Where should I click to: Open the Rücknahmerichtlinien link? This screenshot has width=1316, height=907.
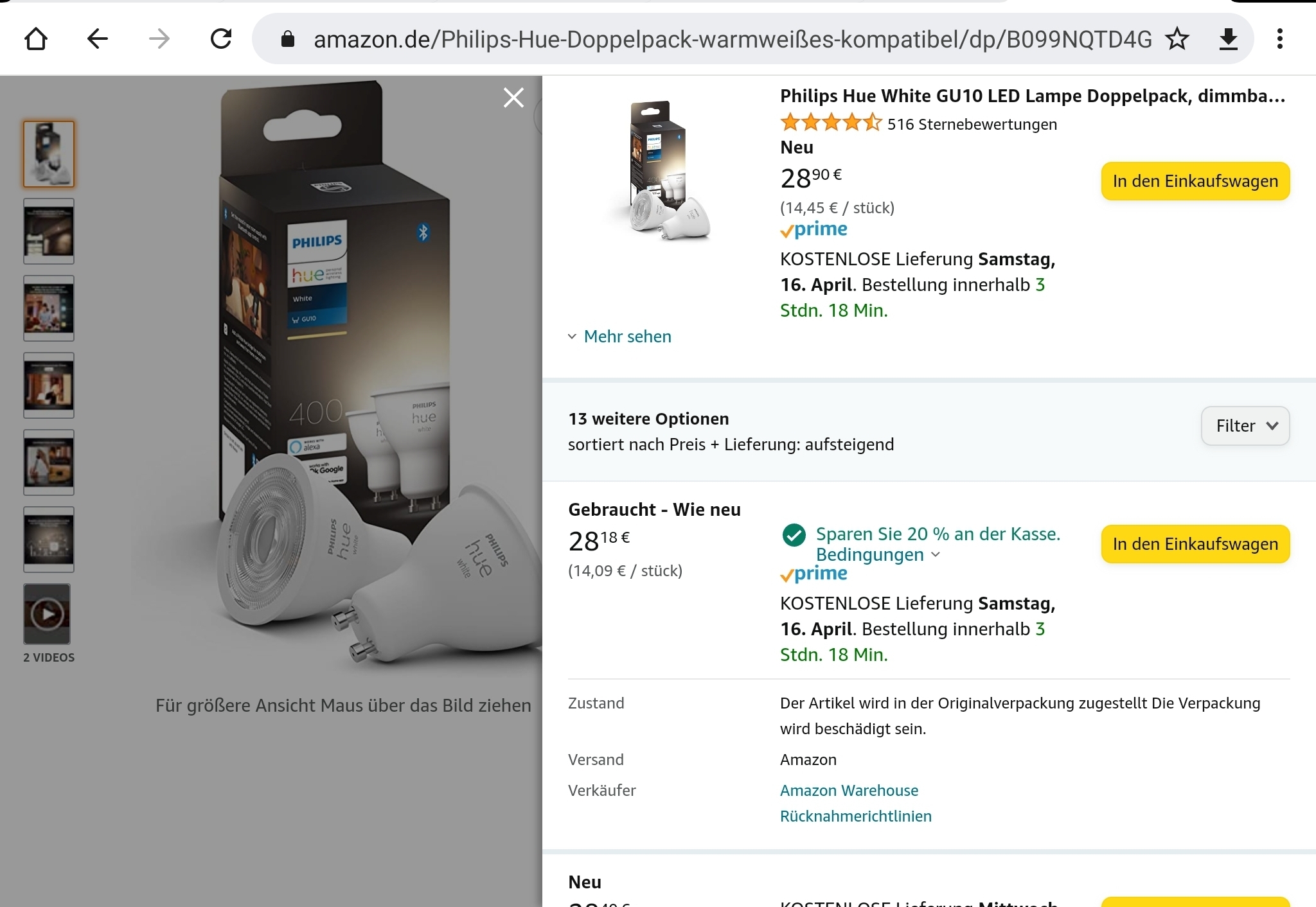(855, 816)
